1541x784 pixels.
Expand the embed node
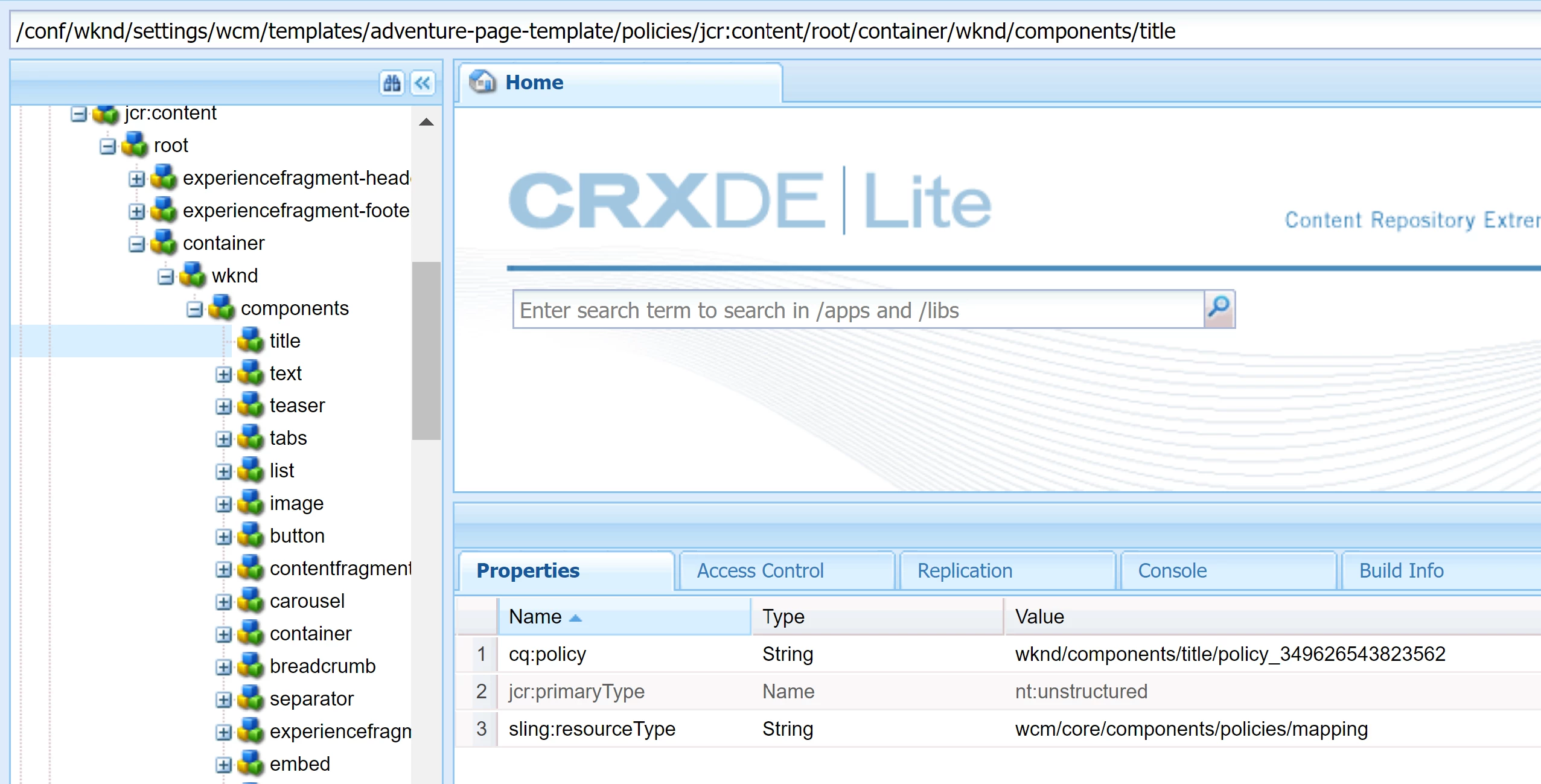click(x=223, y=765)
